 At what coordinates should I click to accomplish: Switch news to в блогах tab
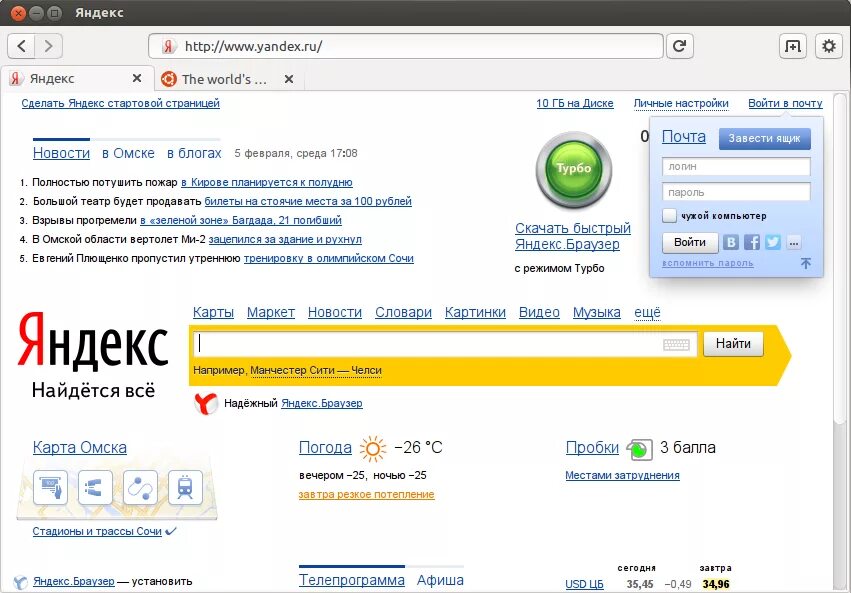click(x=194, y=154)
